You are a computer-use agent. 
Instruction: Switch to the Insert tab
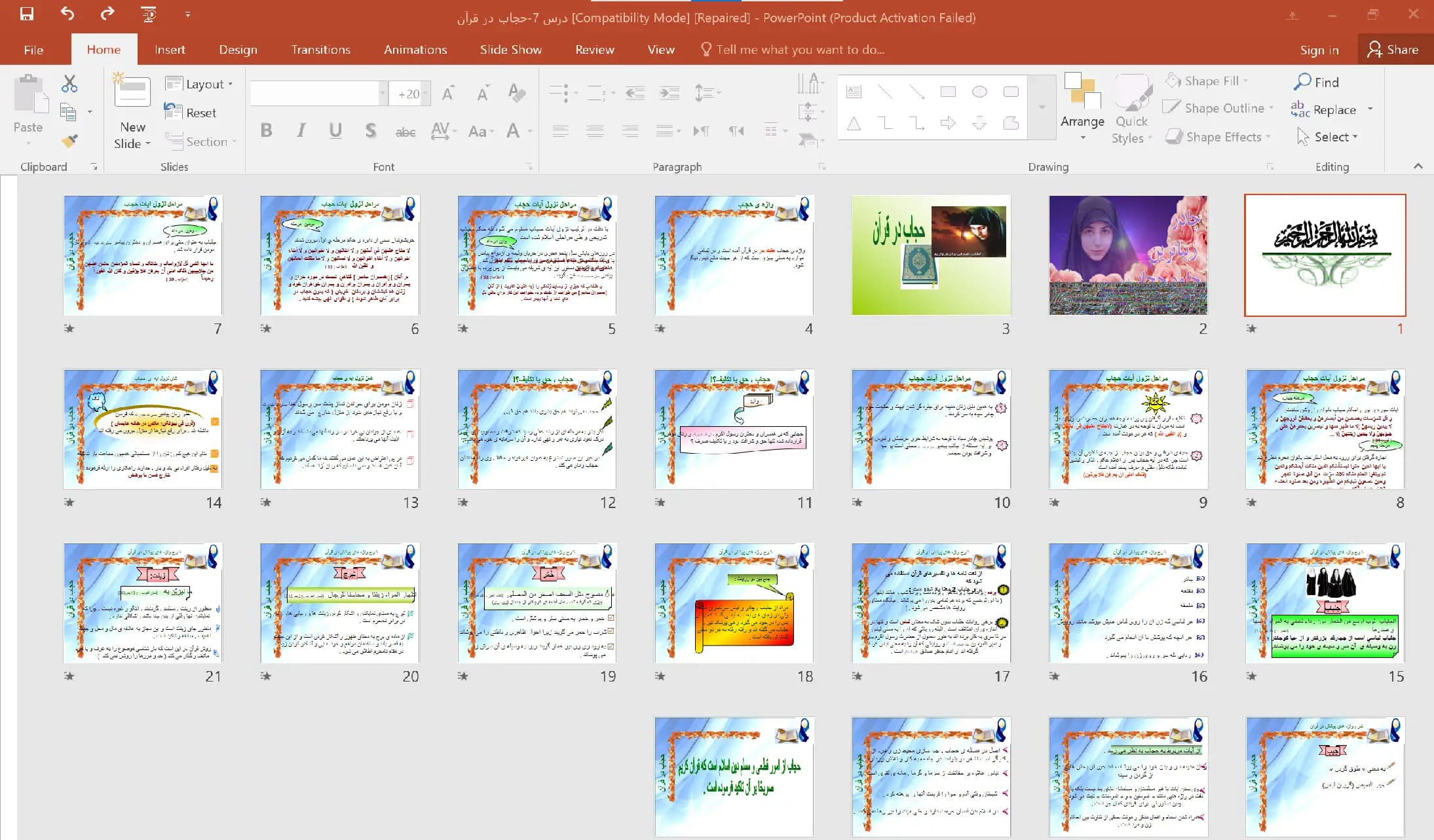(170, 50)
